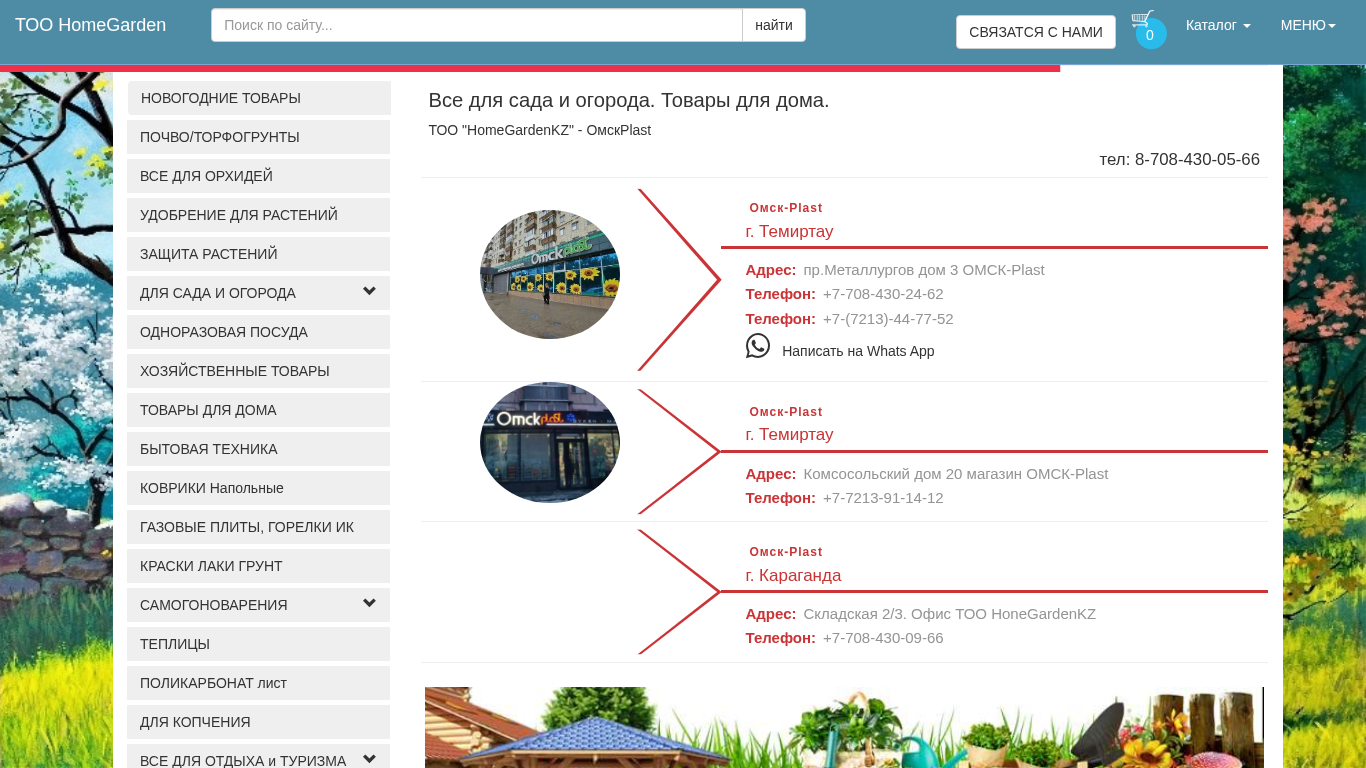Click address Комсосольский дом 20 магазин

(x=956, y=474)
